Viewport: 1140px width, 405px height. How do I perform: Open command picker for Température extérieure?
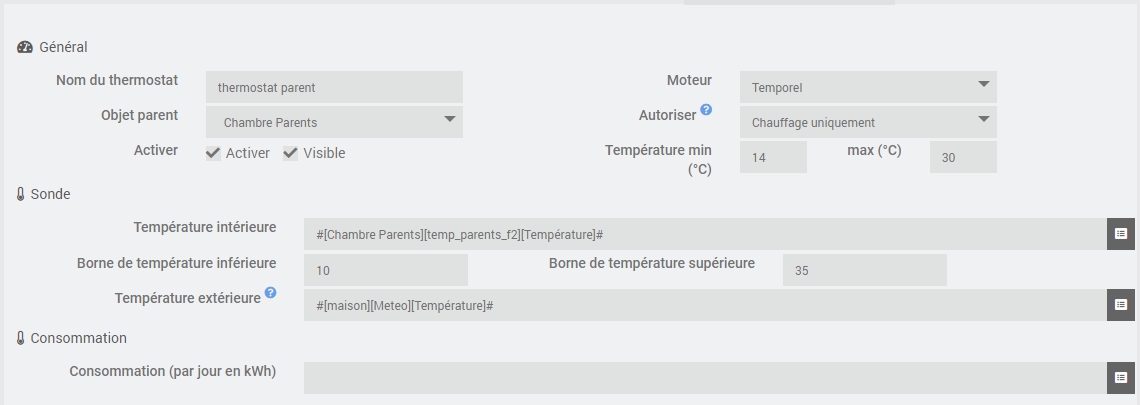click(x=1120, y=305)
